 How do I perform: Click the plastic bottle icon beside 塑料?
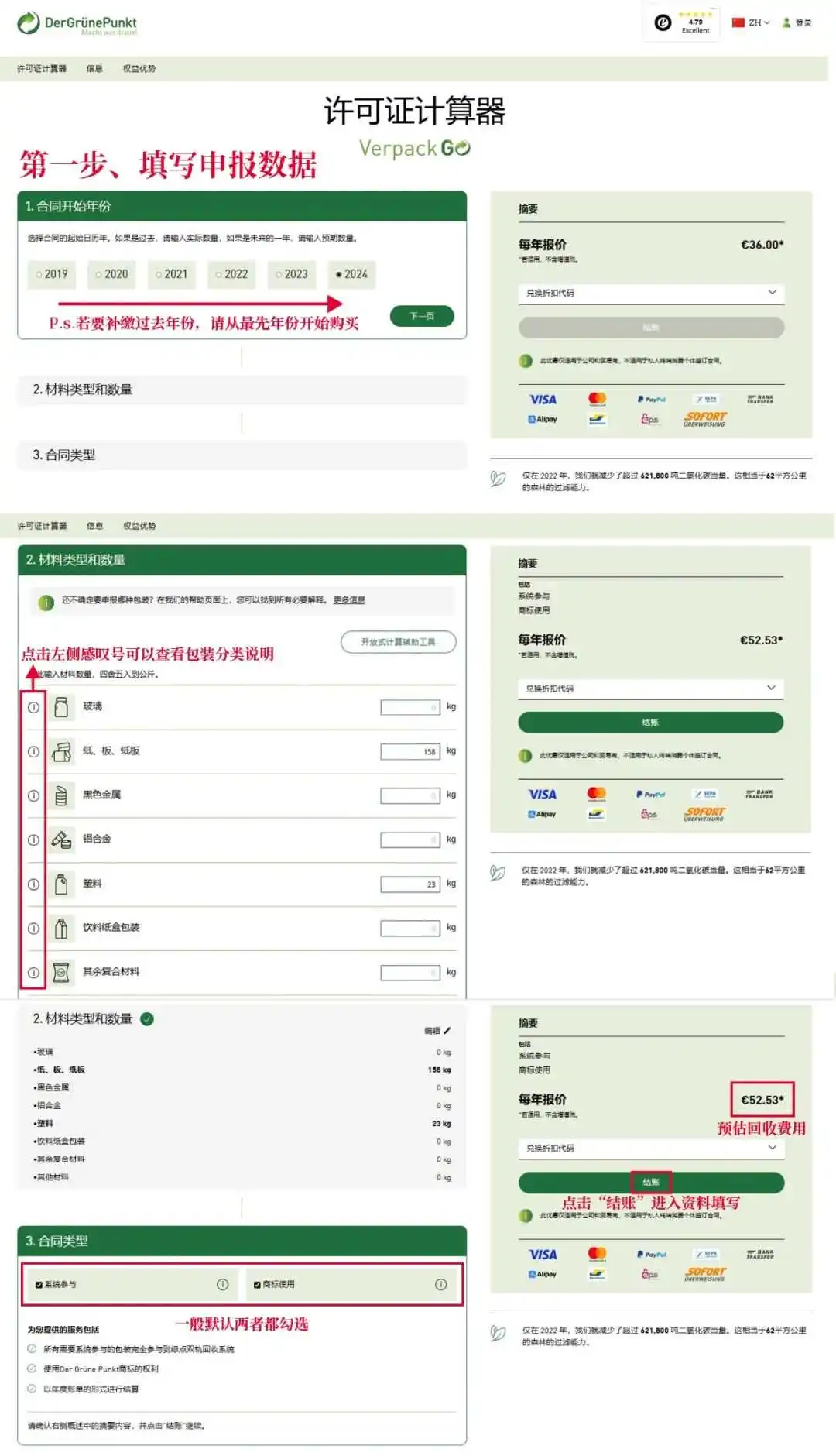(x=61, y=884)
